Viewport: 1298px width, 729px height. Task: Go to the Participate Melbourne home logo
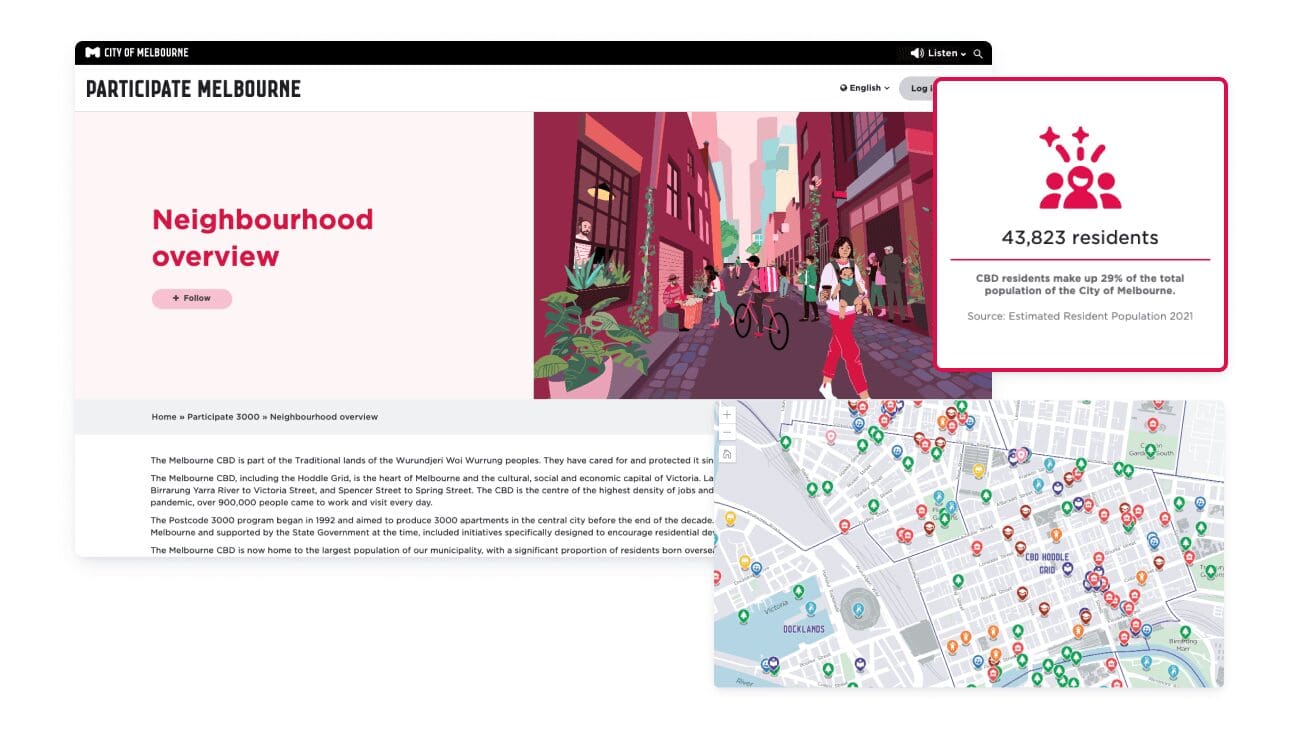coord(193,89)
